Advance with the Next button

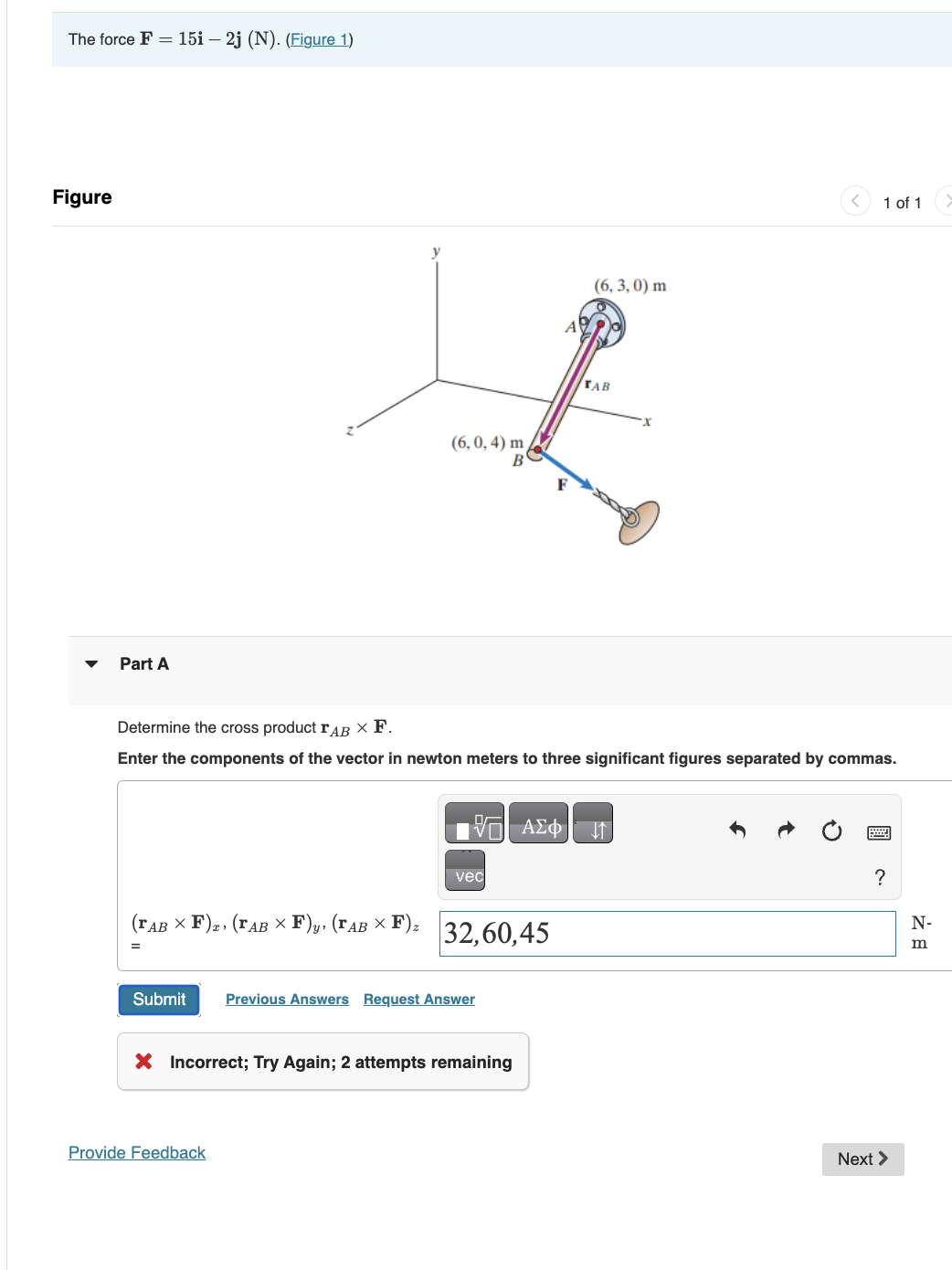tap(862, 1159)
